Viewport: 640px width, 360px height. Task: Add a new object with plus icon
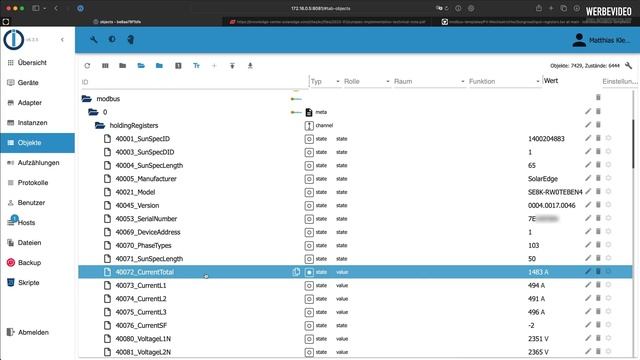[214, 66]
